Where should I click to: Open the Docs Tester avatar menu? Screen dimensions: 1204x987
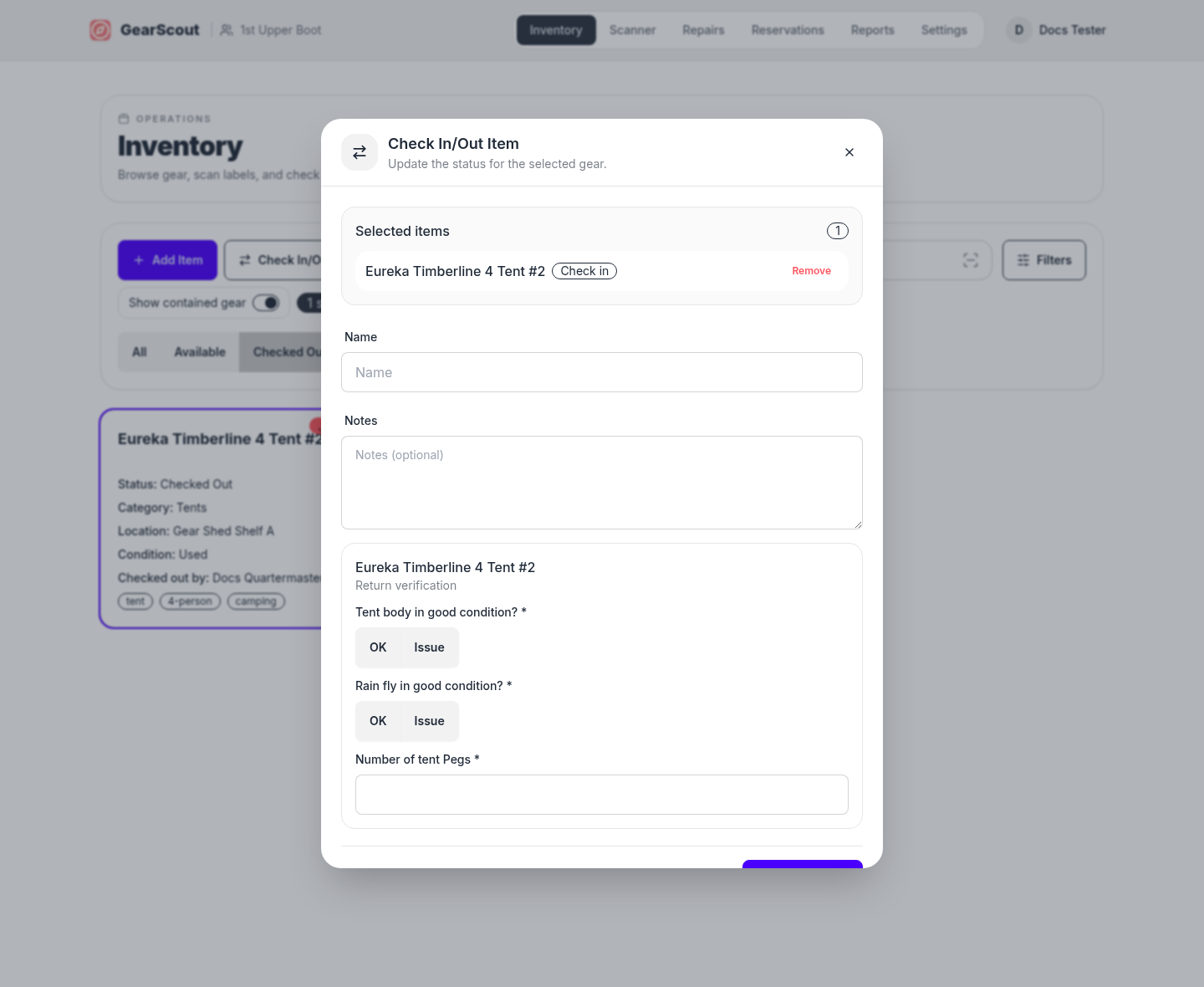1018,30
